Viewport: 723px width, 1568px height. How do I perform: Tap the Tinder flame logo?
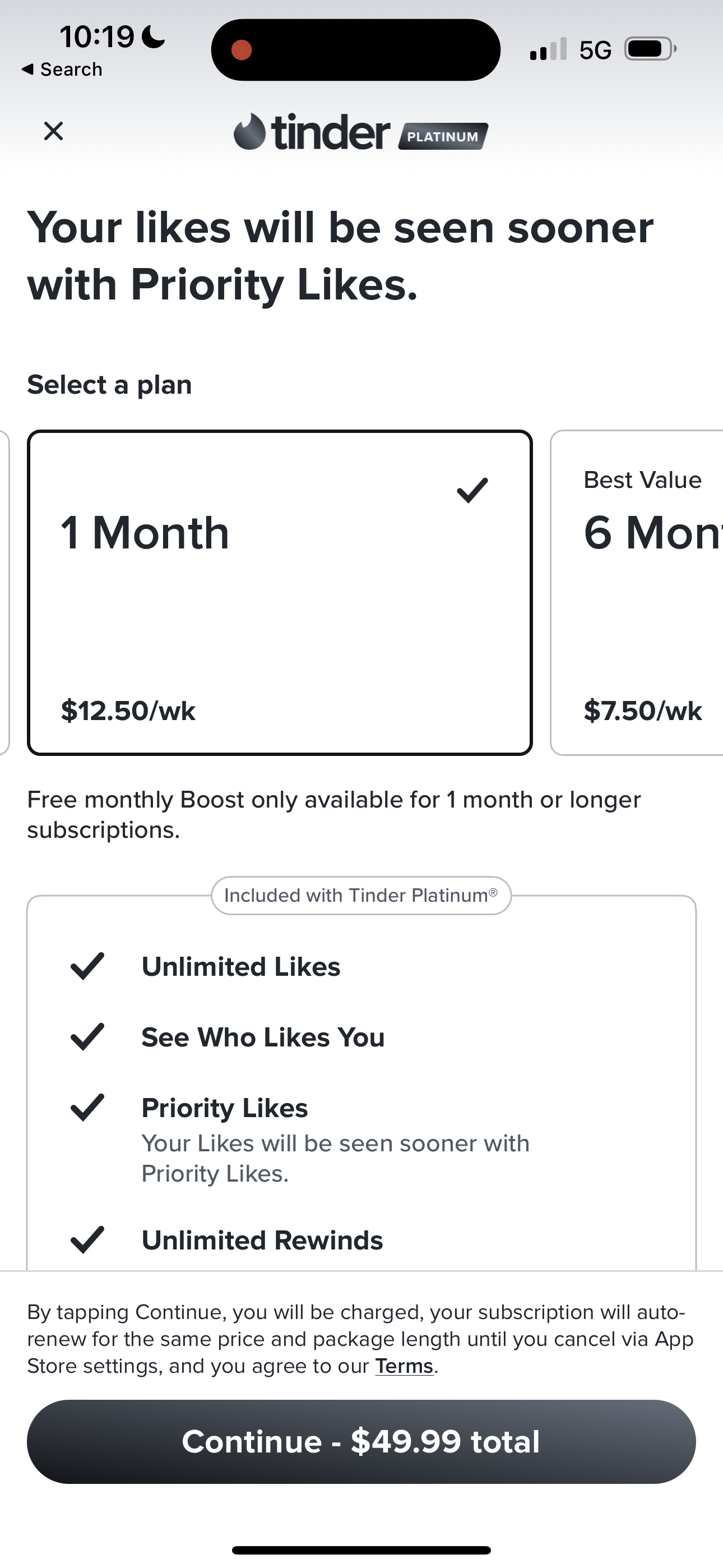[x=249, y=131]
